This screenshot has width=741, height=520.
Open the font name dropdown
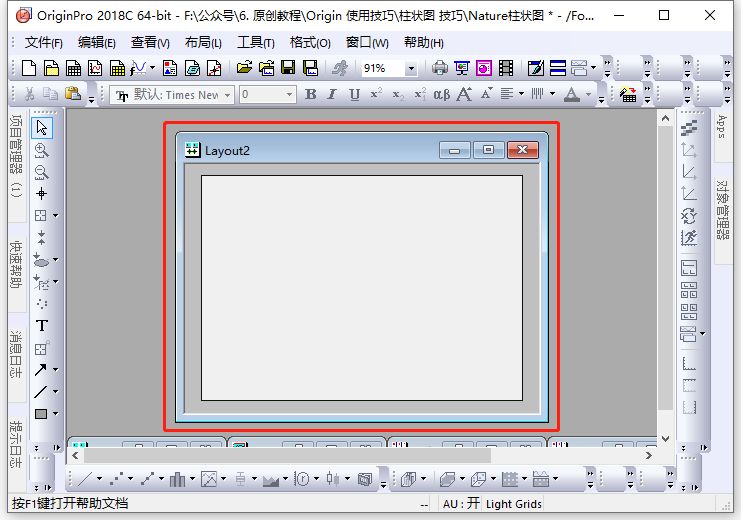(x=227, y=95)
